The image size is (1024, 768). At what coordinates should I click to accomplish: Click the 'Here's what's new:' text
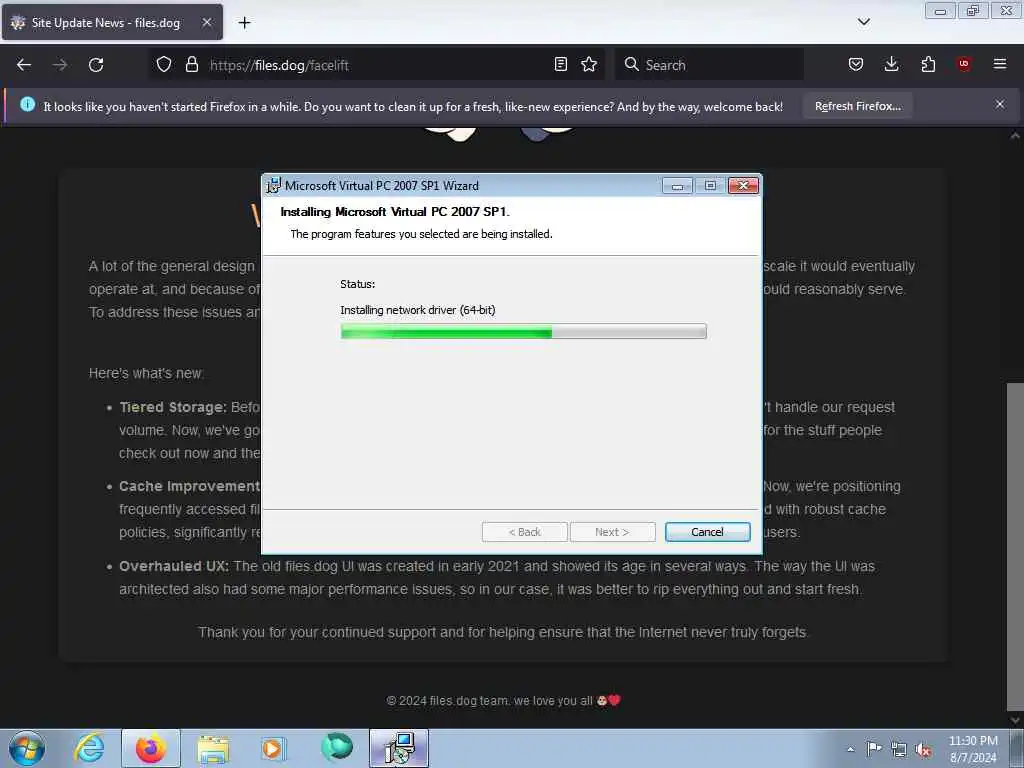point(146,373)
